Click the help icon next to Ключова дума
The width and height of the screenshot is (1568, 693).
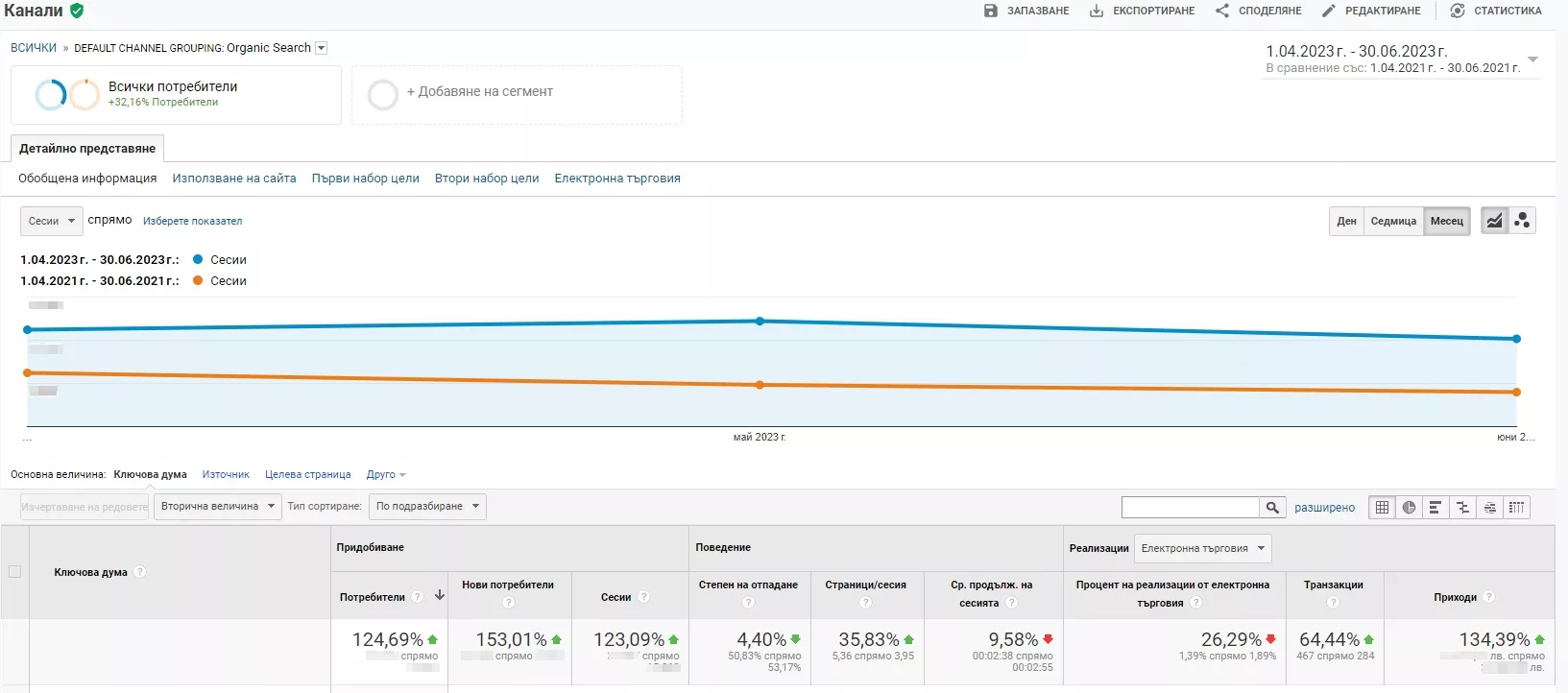pyautogui.click(x=140, y=572)
